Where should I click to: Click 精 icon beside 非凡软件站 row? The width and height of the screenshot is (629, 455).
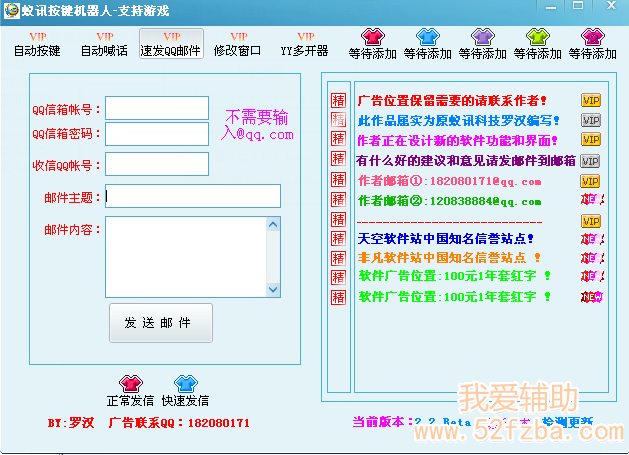tap(338, 258)
